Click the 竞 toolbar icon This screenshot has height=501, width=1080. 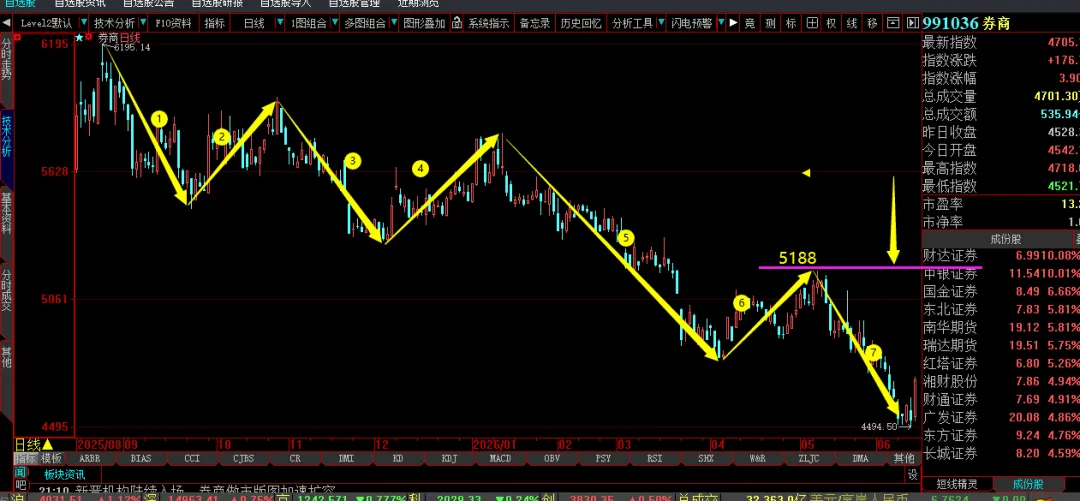pyautogui.click(x=750, y=23)
